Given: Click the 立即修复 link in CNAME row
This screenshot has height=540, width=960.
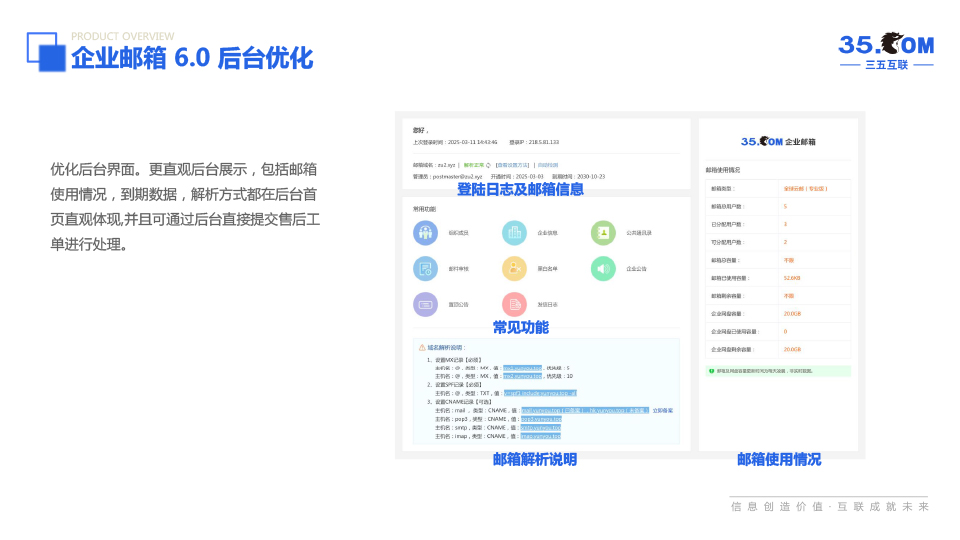Looking at the screenshot, I should 663,410.
